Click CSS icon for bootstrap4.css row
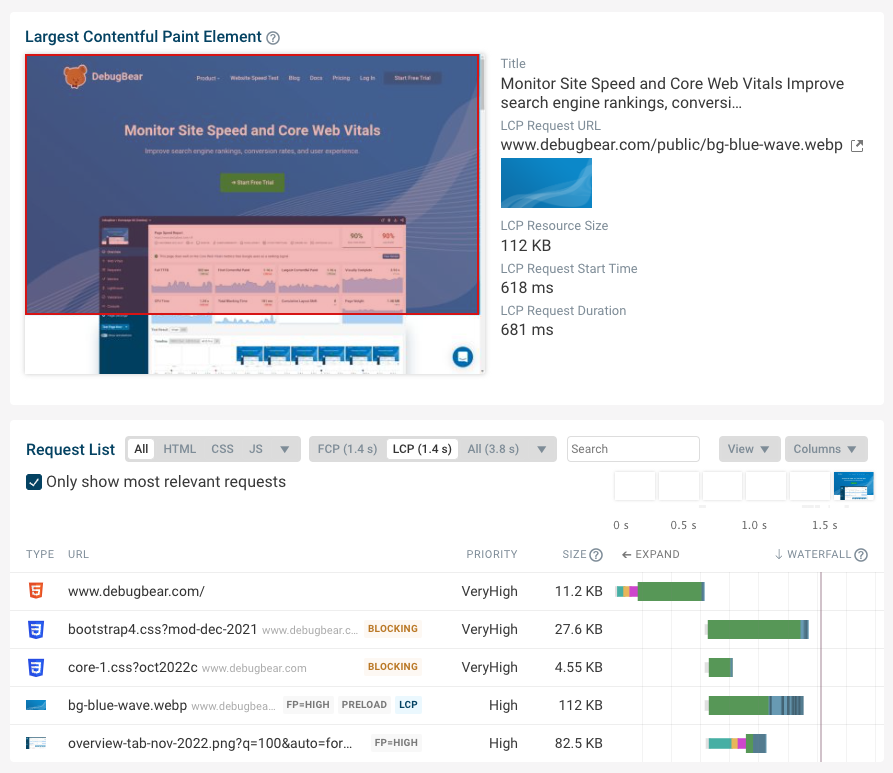This screenshot has height=773, width=893. pos(36,629)
